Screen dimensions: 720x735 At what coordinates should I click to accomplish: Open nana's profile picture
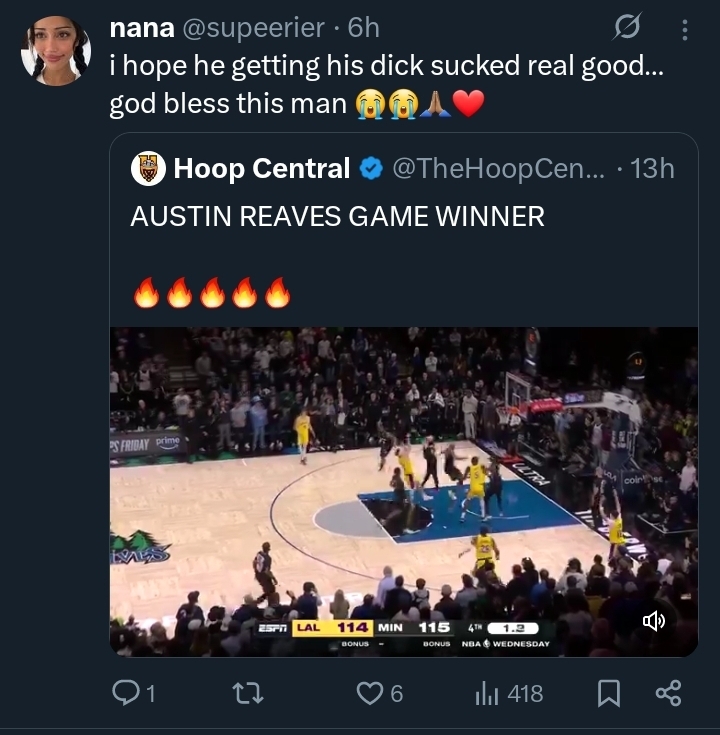tap(56, 50)
